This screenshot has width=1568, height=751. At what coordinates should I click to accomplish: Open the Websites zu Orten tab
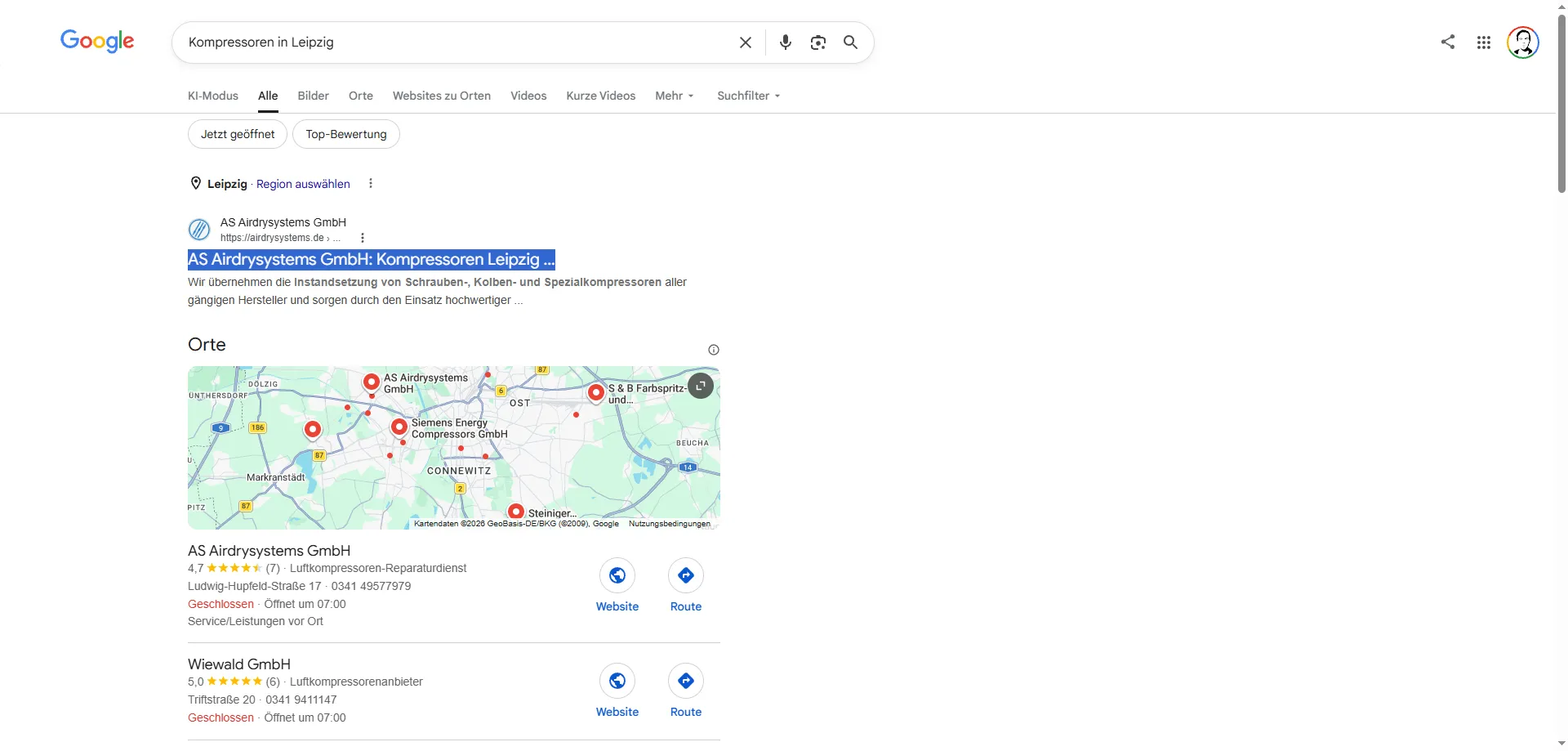click(x=442, y=96)
